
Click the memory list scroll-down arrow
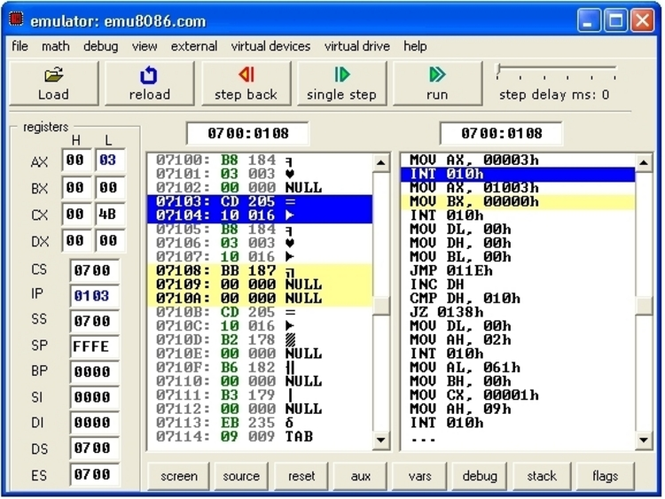pyautogui.click(x=381, y=440)
